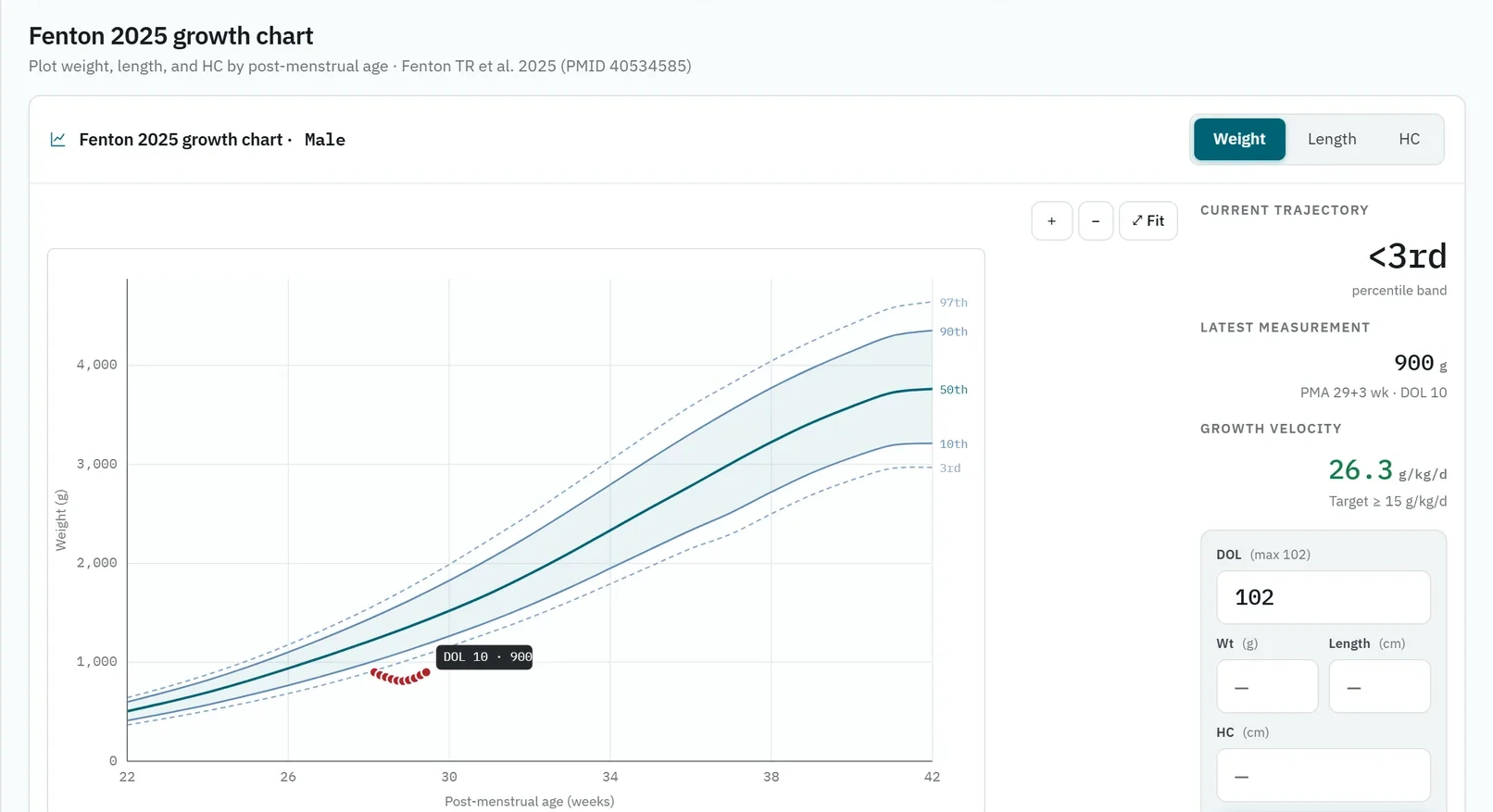
Task: Click the (max 102) hint text
Action: 1280,555
